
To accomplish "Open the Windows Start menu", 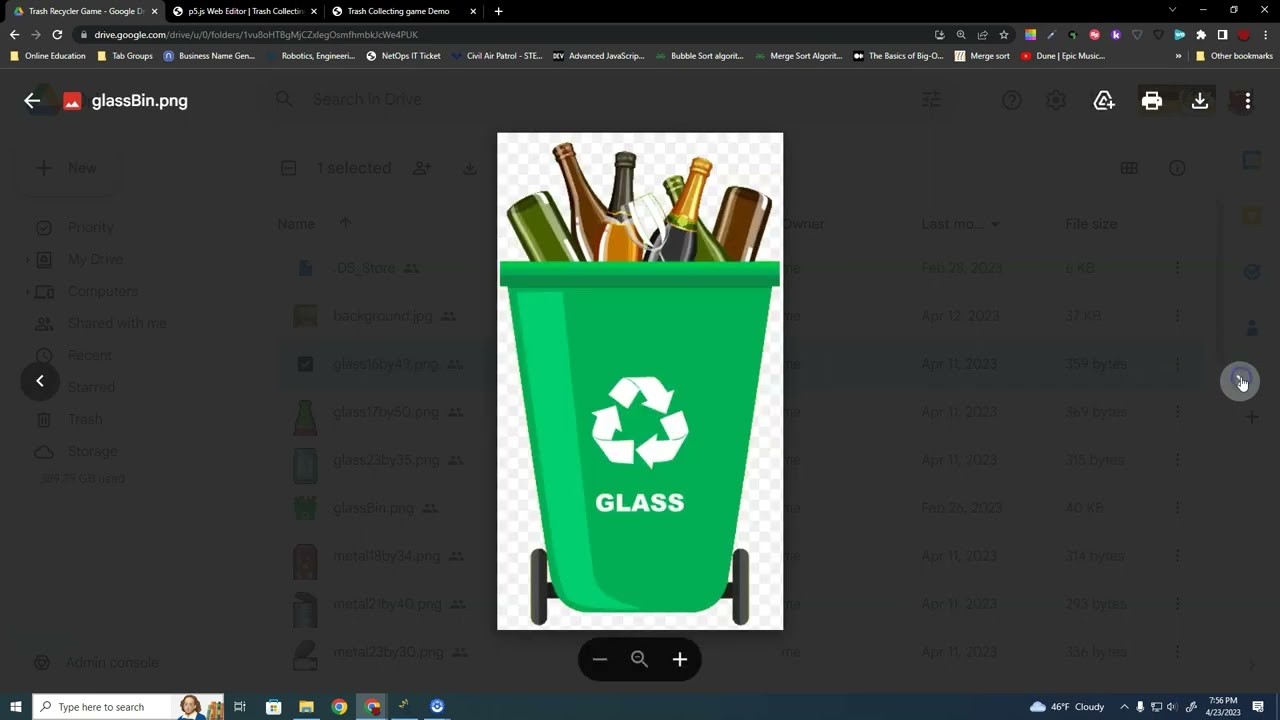I will tap(15, 707).
